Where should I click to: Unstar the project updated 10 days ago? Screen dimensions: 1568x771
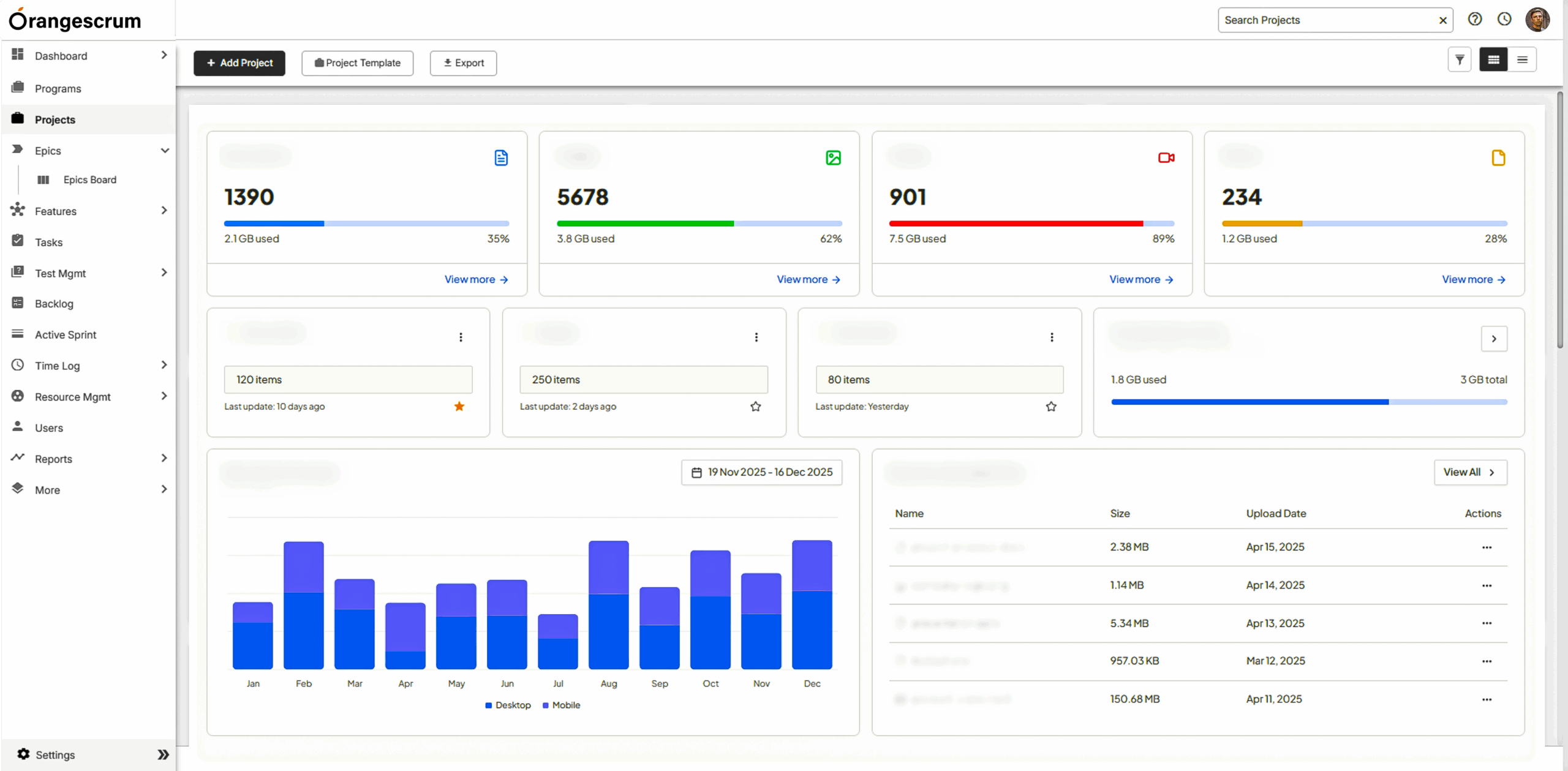(x=459, y=406)
